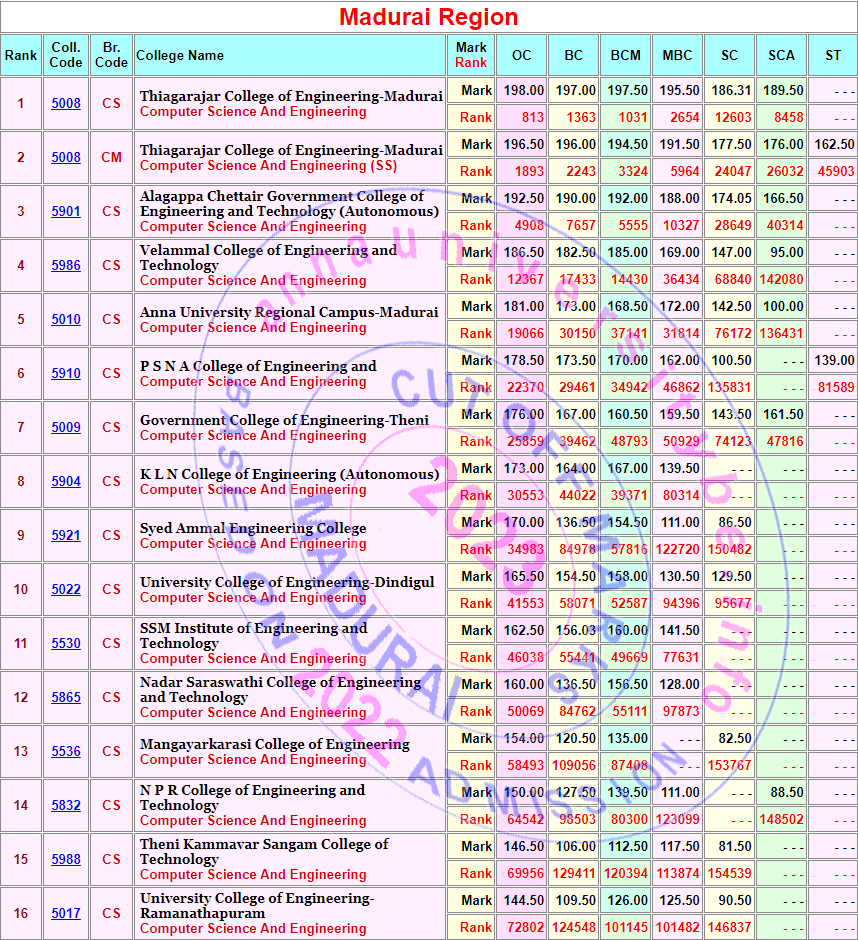
Task: Click the College Name column header
Action: [x=180, y=55]
